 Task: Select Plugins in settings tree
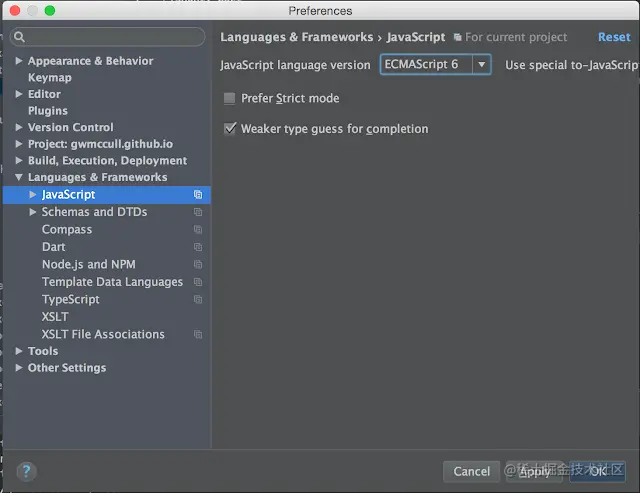[48, 111]
